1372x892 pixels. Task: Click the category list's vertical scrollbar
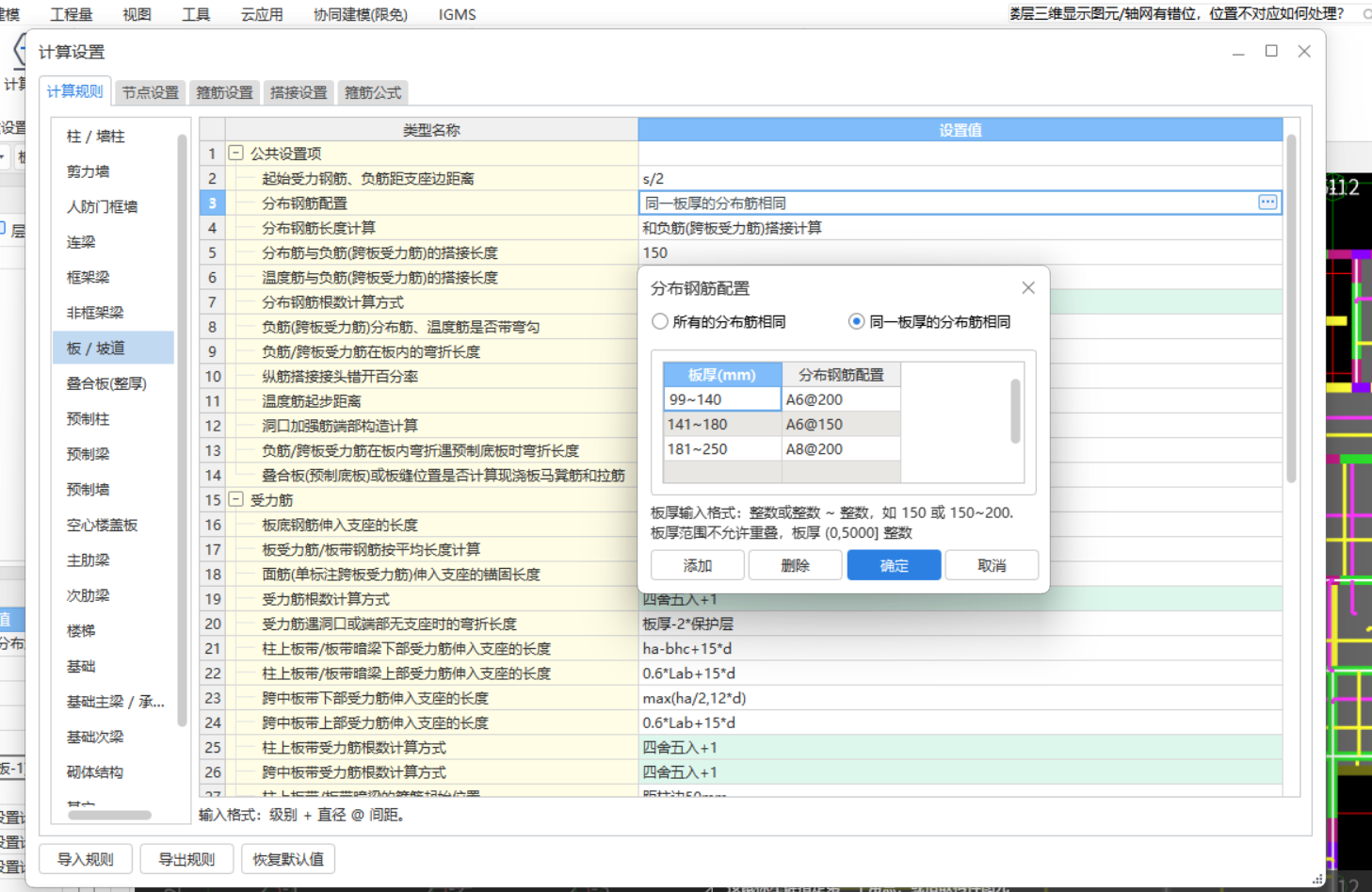[x=182, y=431]
